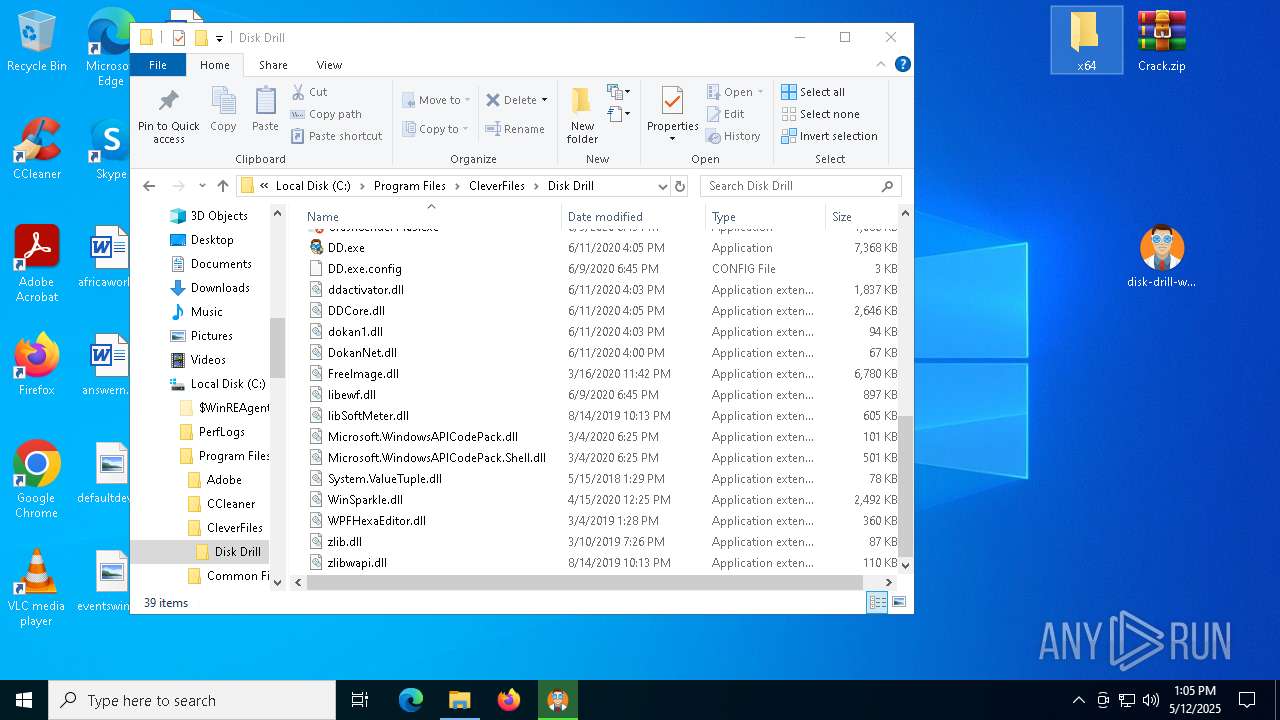Image resolution: width=1280 pixels, height=720 pixels.
Task: Switch to the View ribbon tab
Action: (x=329, y=64)
